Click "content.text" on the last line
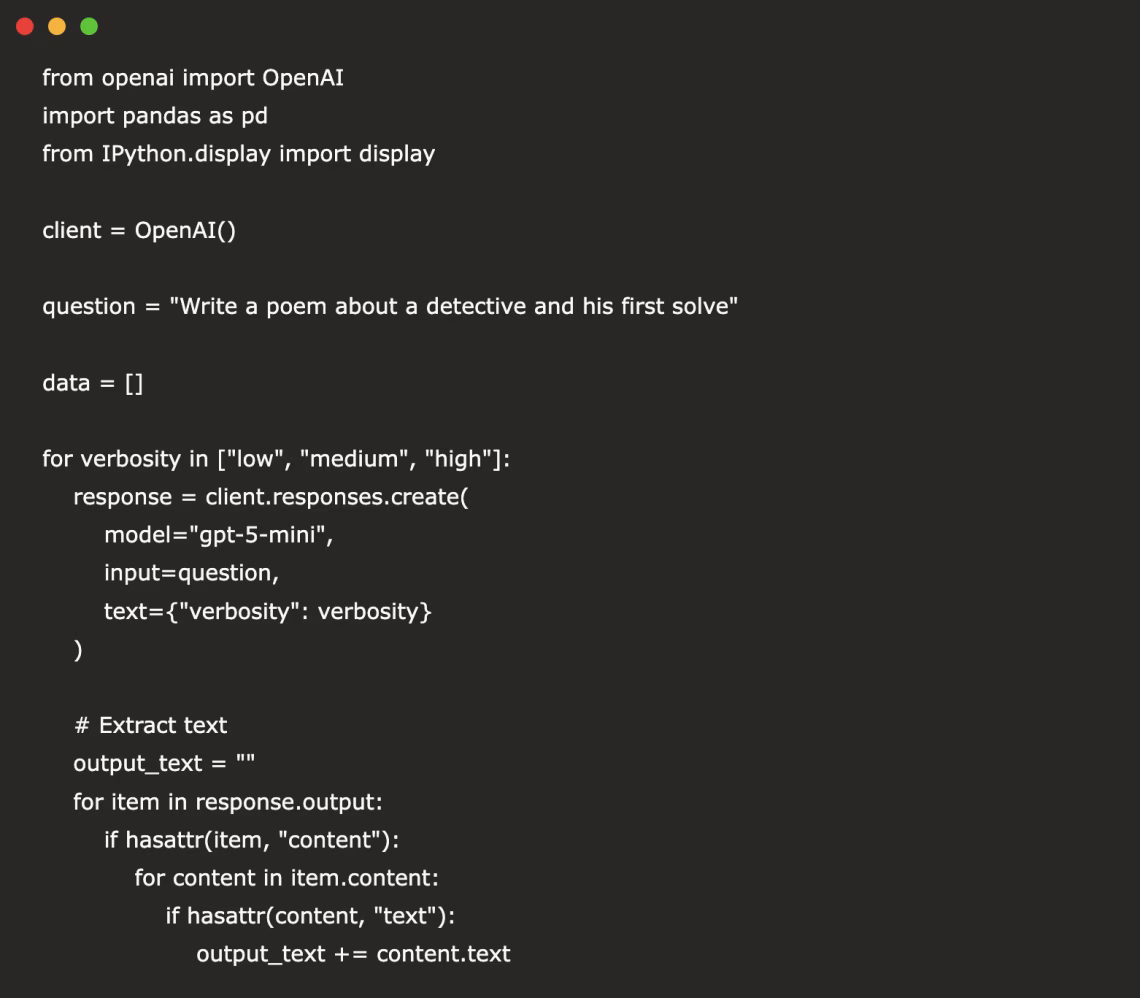1140x998 pixels. pyautogui.click(x=443, y=954)
